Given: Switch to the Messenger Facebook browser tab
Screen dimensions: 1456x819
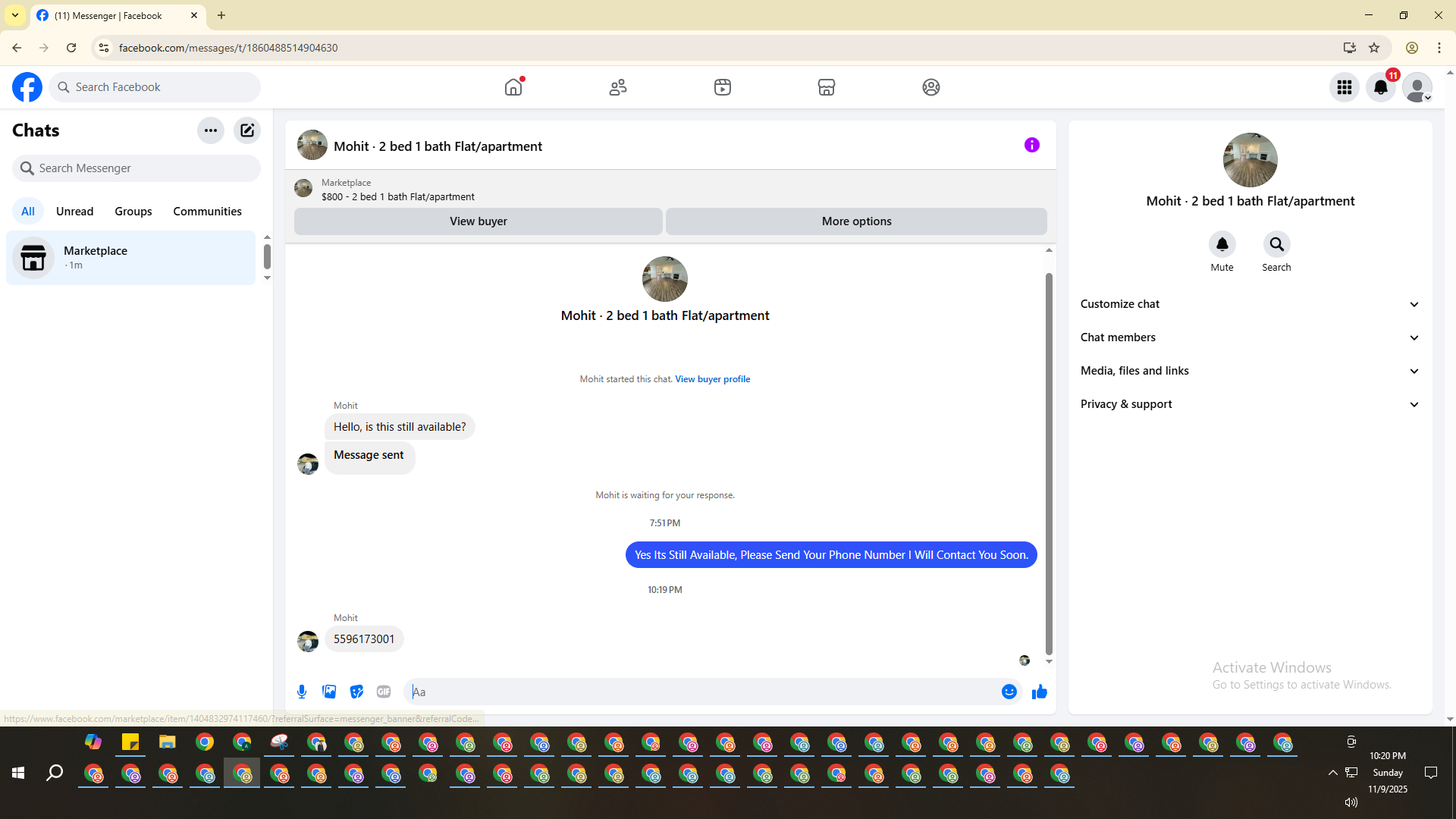Looking at the screenshot, I should [118, 15].
